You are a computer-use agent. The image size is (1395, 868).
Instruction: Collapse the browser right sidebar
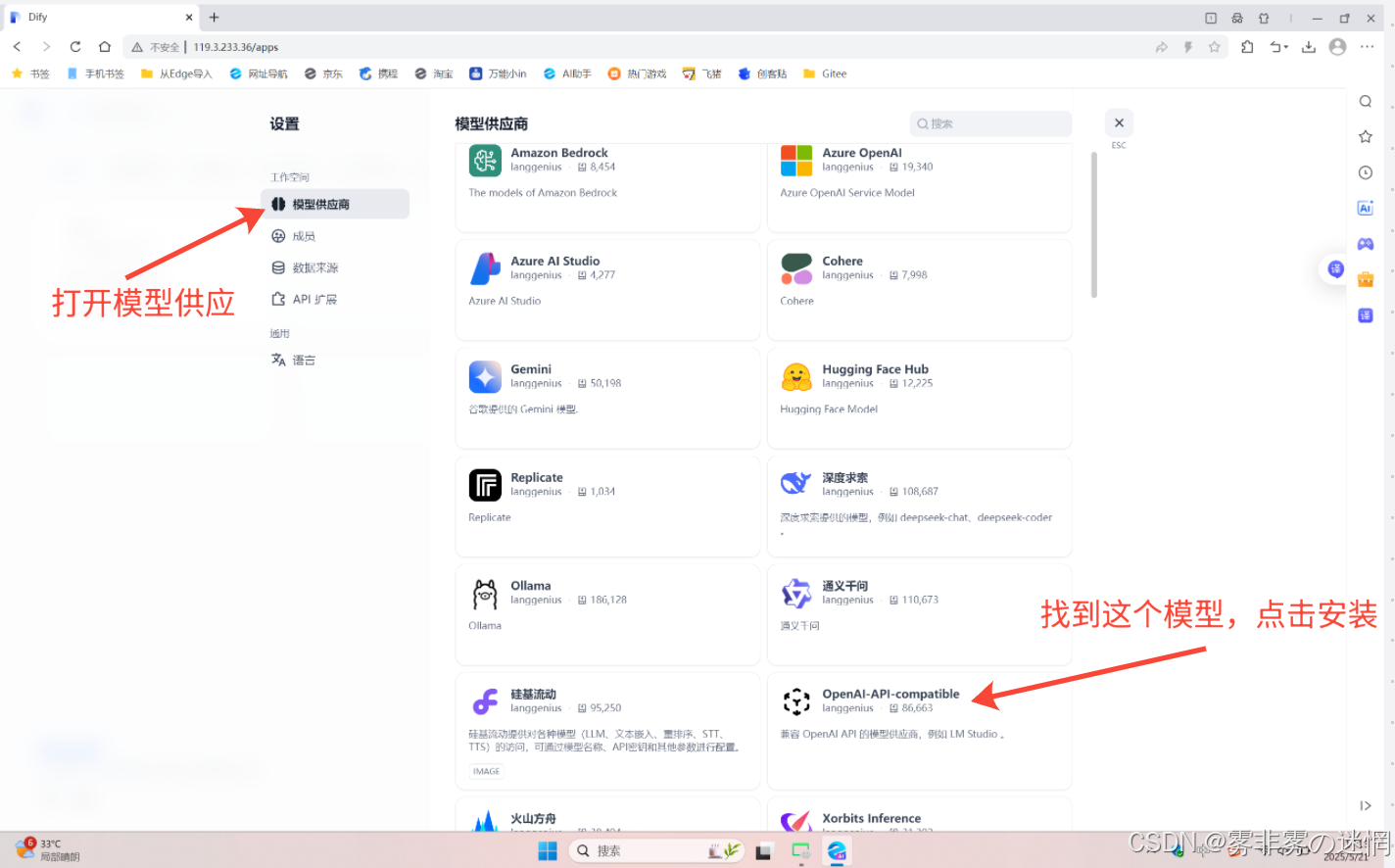click(x=1366, y=805)
